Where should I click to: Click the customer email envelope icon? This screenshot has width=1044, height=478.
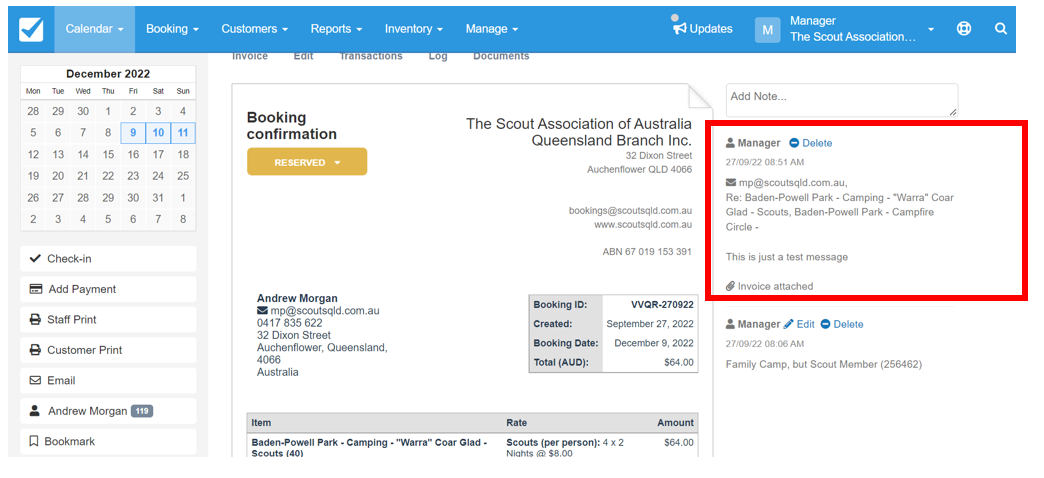(x=262, y=311)
